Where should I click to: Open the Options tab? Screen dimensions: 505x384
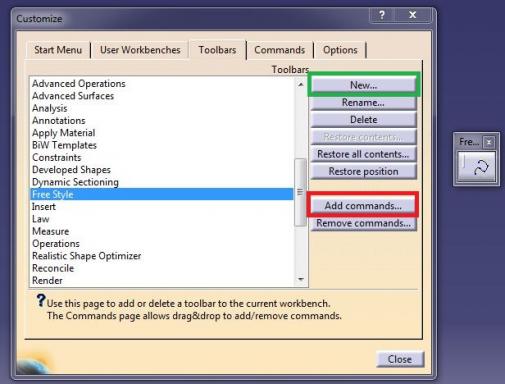pos(340,50)
